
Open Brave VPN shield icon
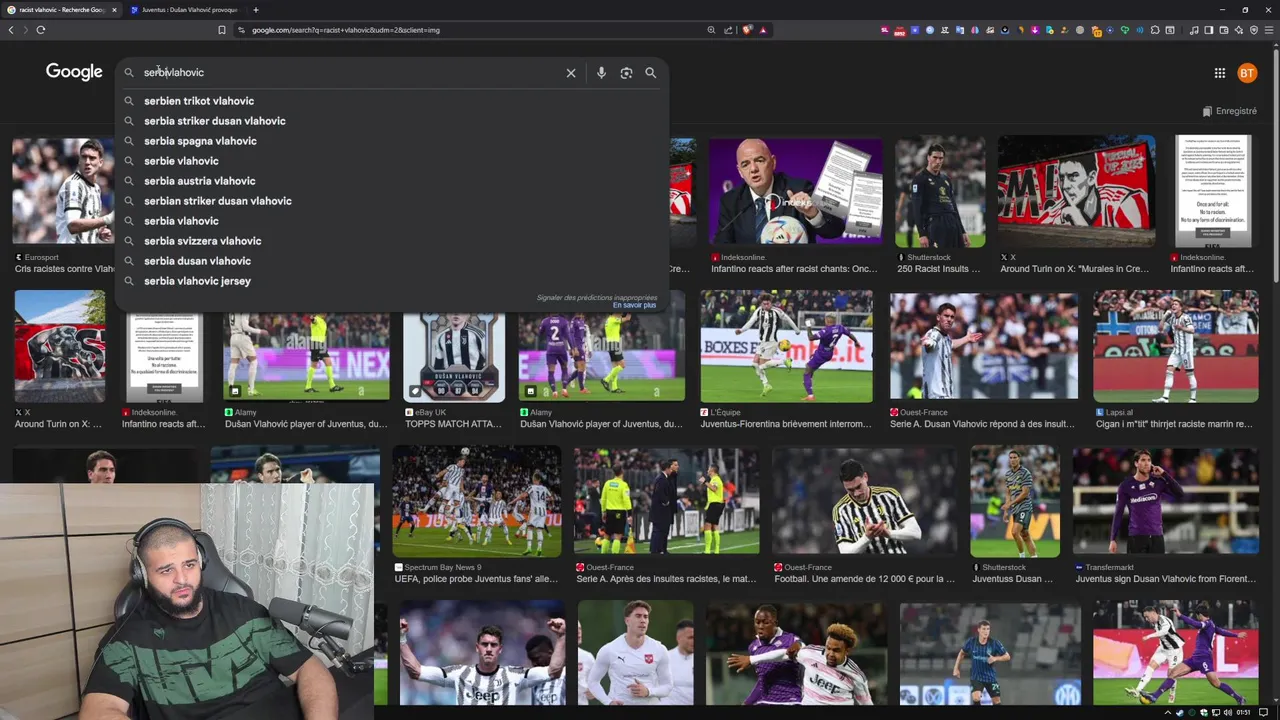pos(1254,30)
